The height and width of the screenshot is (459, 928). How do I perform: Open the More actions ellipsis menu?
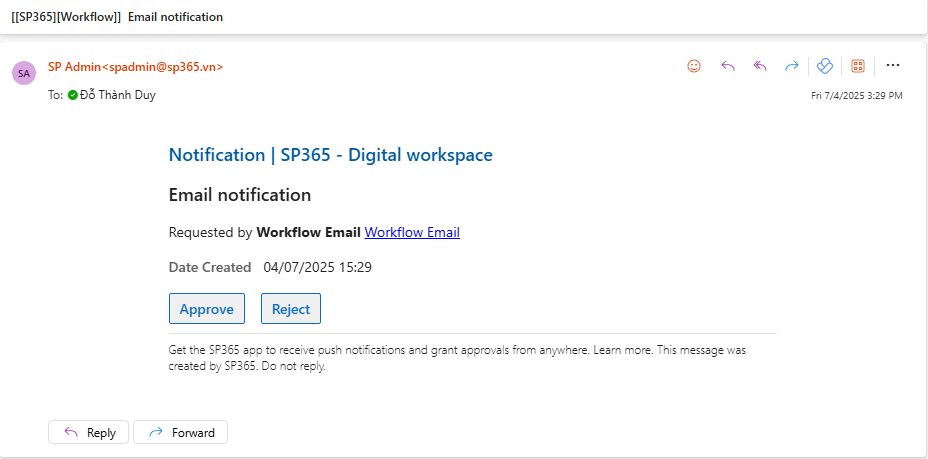point(893,66)
